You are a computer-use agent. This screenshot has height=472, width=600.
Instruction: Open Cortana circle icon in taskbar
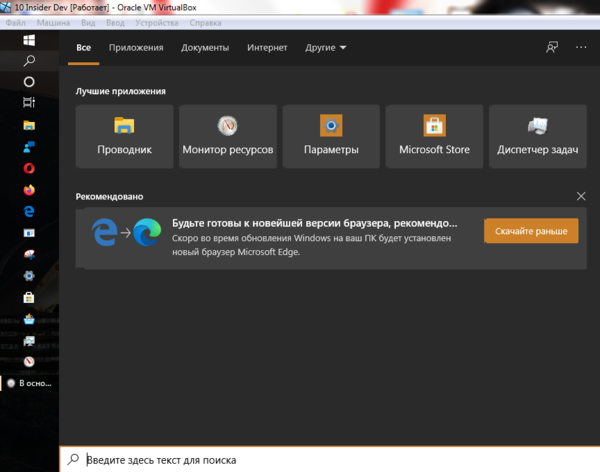[x=29, y=82]
